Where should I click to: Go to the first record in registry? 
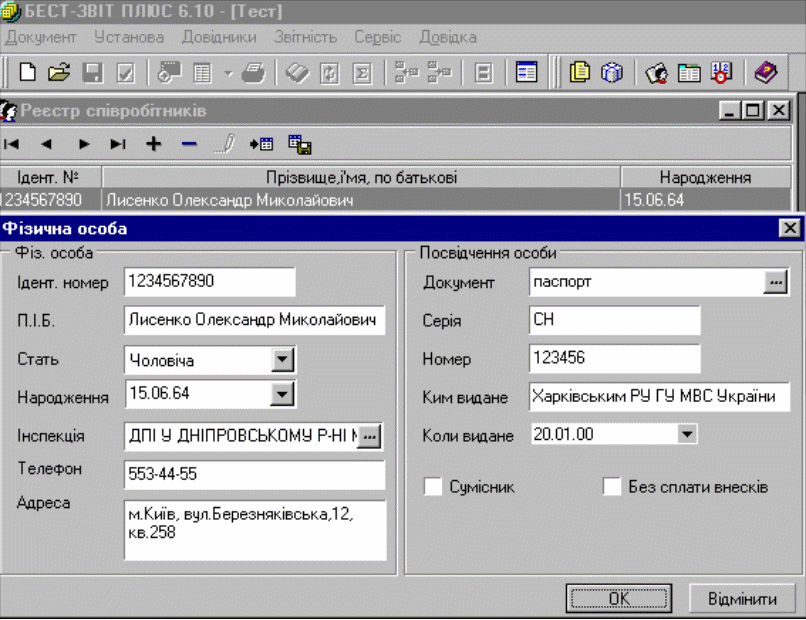(13, 144)
